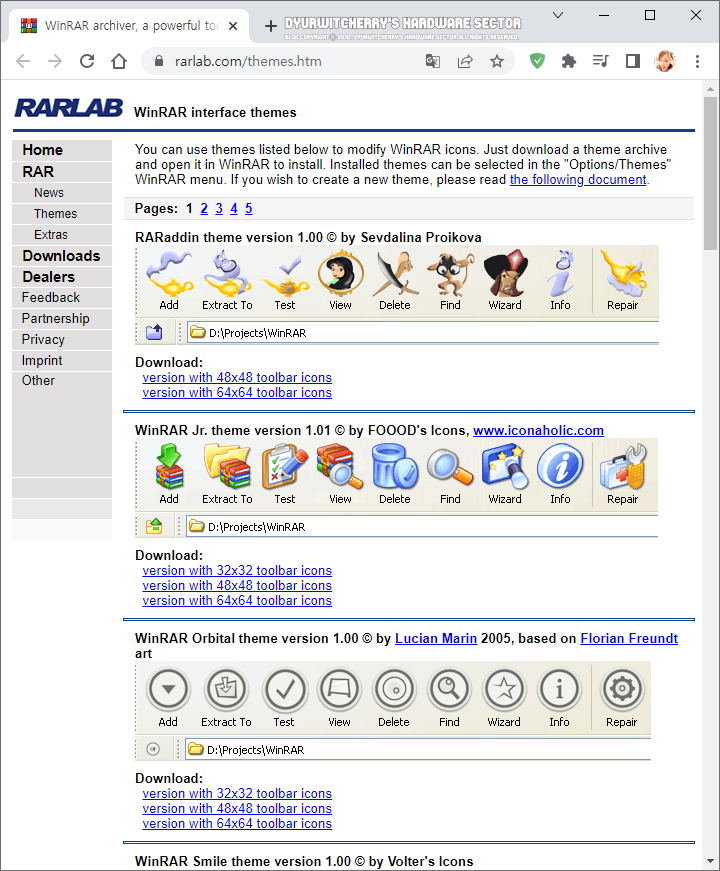Open a new browser tab
The width and height of the screenshot is (720, 871).
pos(271,26)
